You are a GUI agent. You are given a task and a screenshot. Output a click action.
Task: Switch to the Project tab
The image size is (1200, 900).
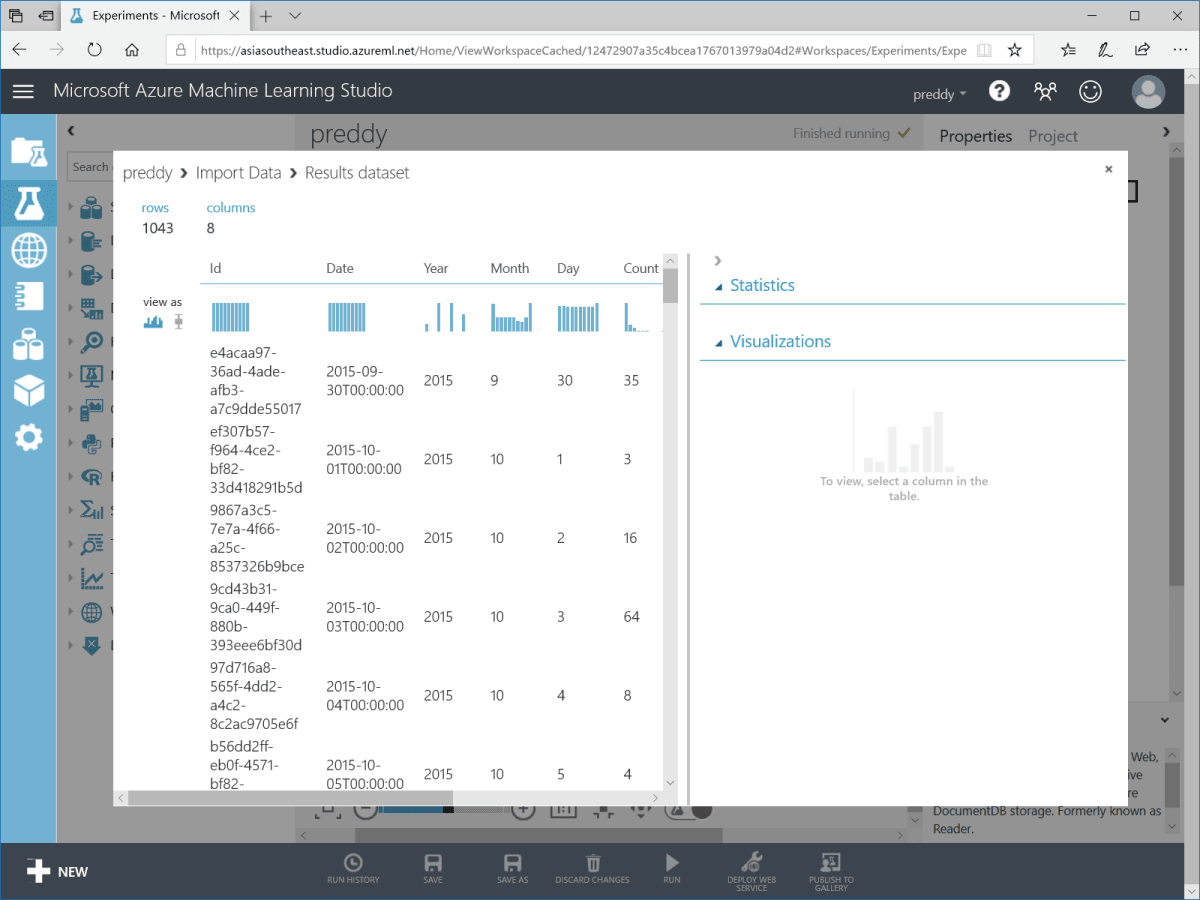1053,136
